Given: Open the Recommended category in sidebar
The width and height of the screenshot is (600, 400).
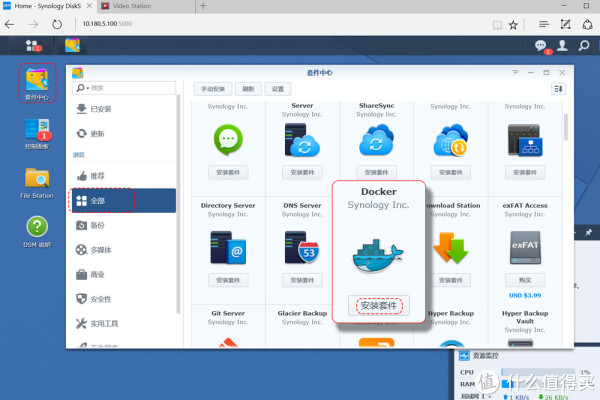Looking at the screenshot, I should tap(123, 176).
